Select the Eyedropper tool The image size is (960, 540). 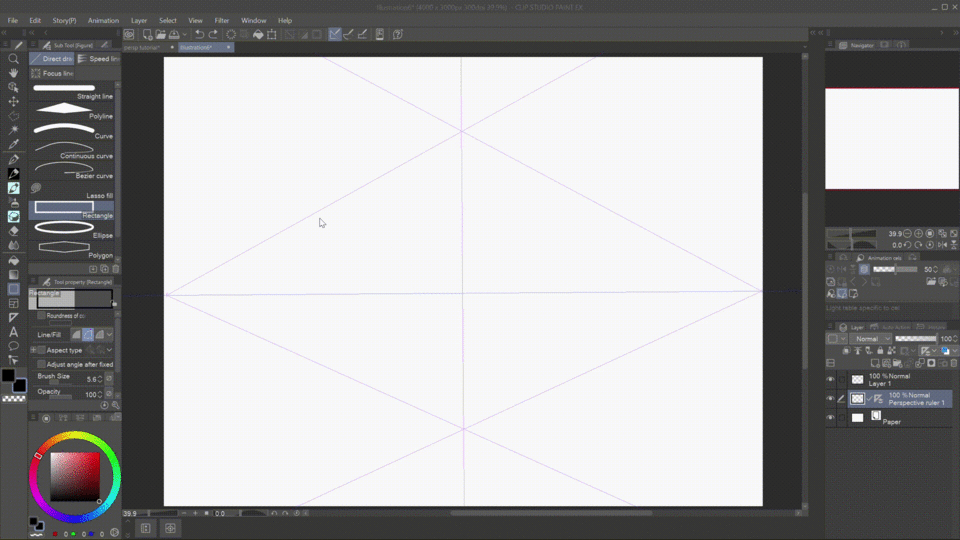coord(13,144)
